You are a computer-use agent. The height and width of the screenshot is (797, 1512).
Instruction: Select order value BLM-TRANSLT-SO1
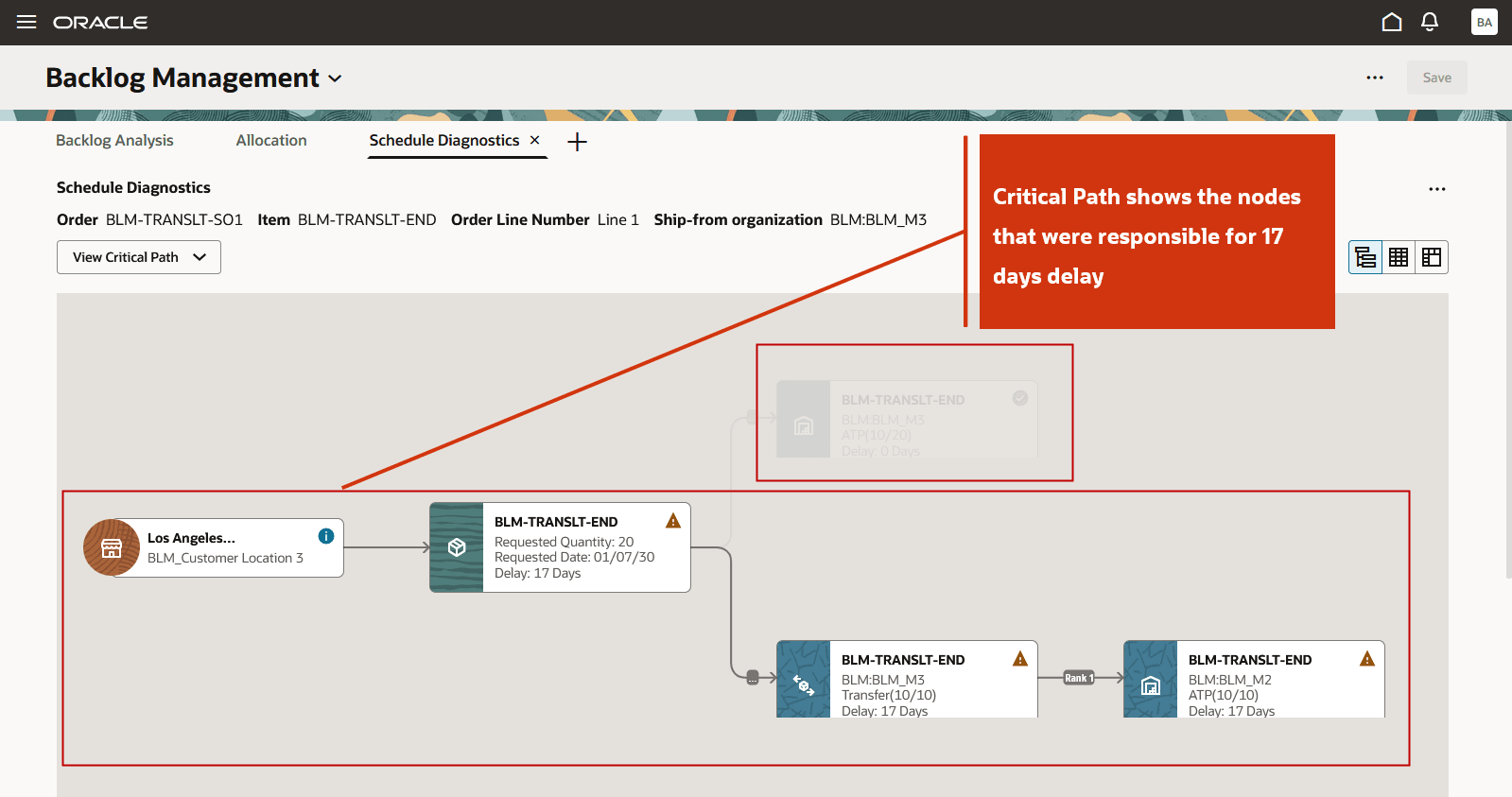(x=174, y=219)
